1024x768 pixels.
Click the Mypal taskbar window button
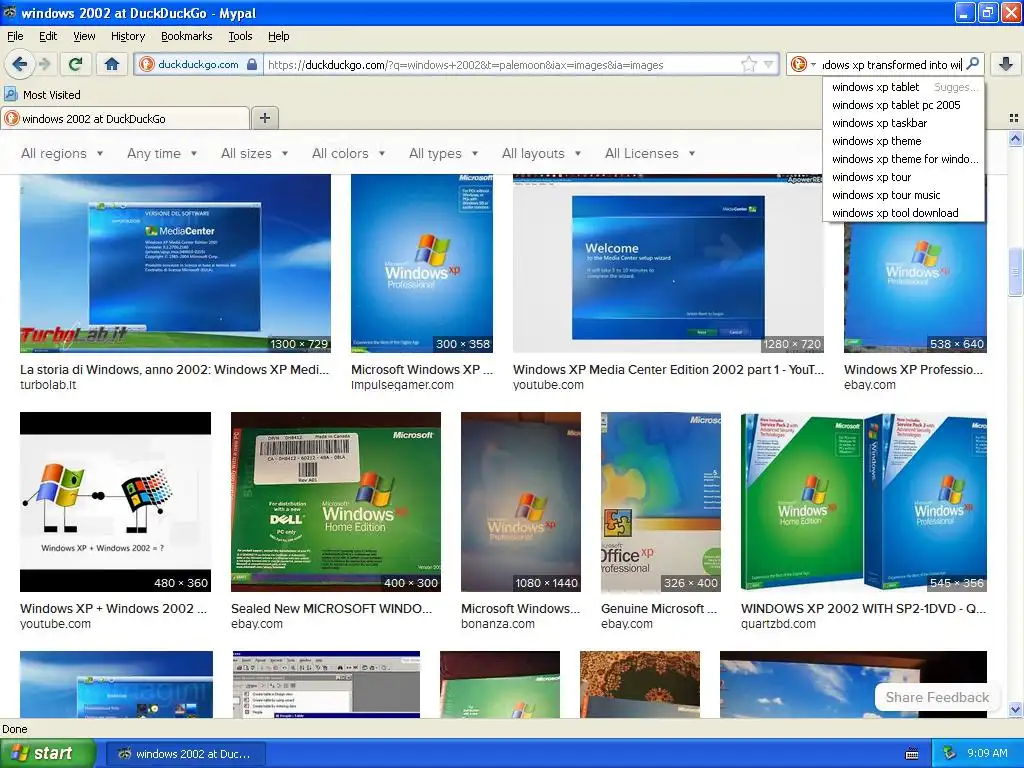point(185,754)
